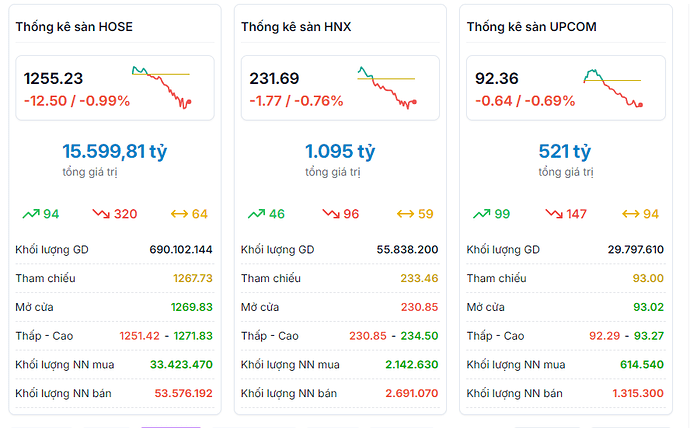This screenshot has height=428, width=690.
Task: Click the HOSE red down-arrow decliners icon
Action: click(x=101, y=214)
